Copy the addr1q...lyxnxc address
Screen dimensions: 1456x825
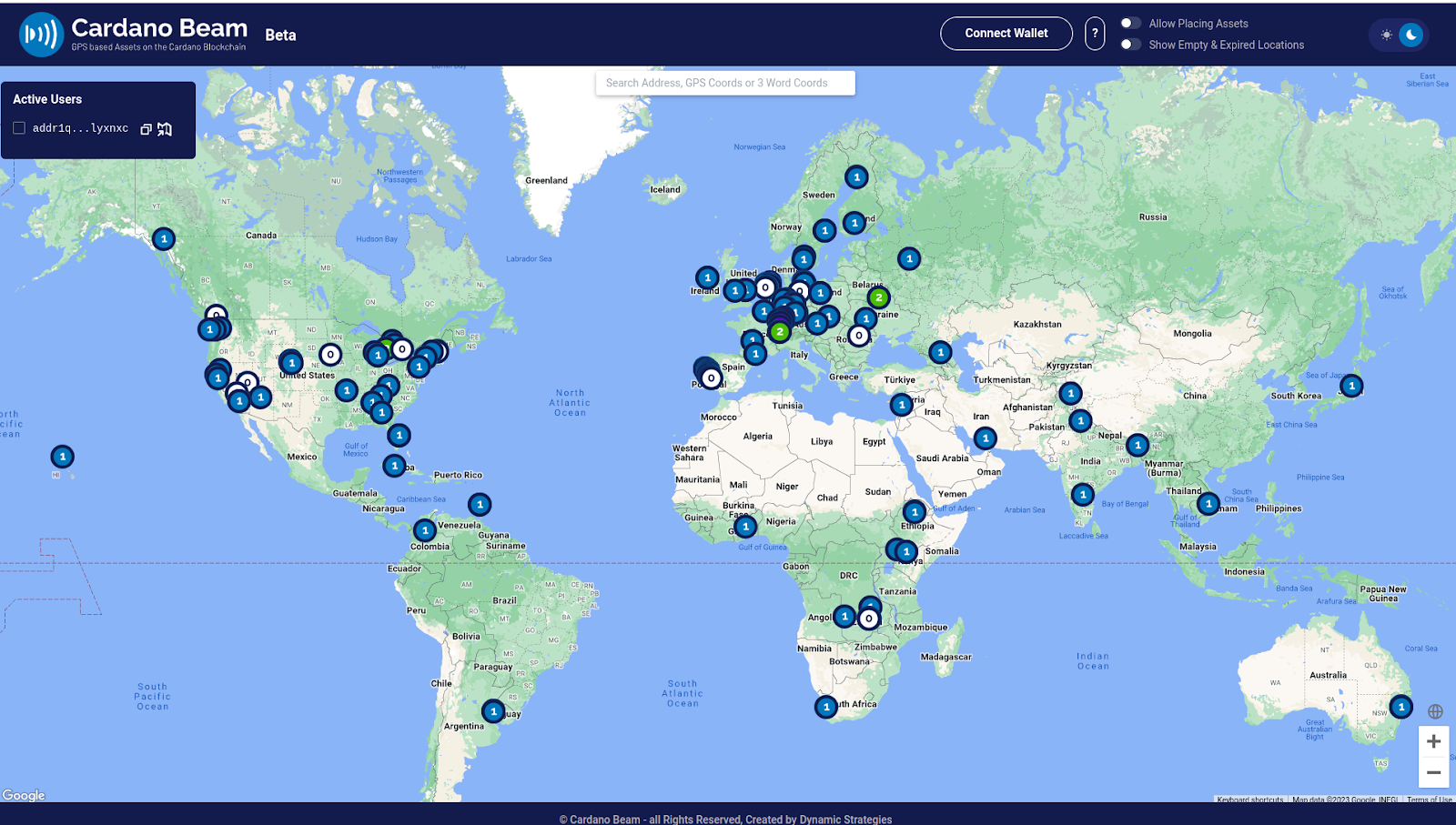coord(146,129)
